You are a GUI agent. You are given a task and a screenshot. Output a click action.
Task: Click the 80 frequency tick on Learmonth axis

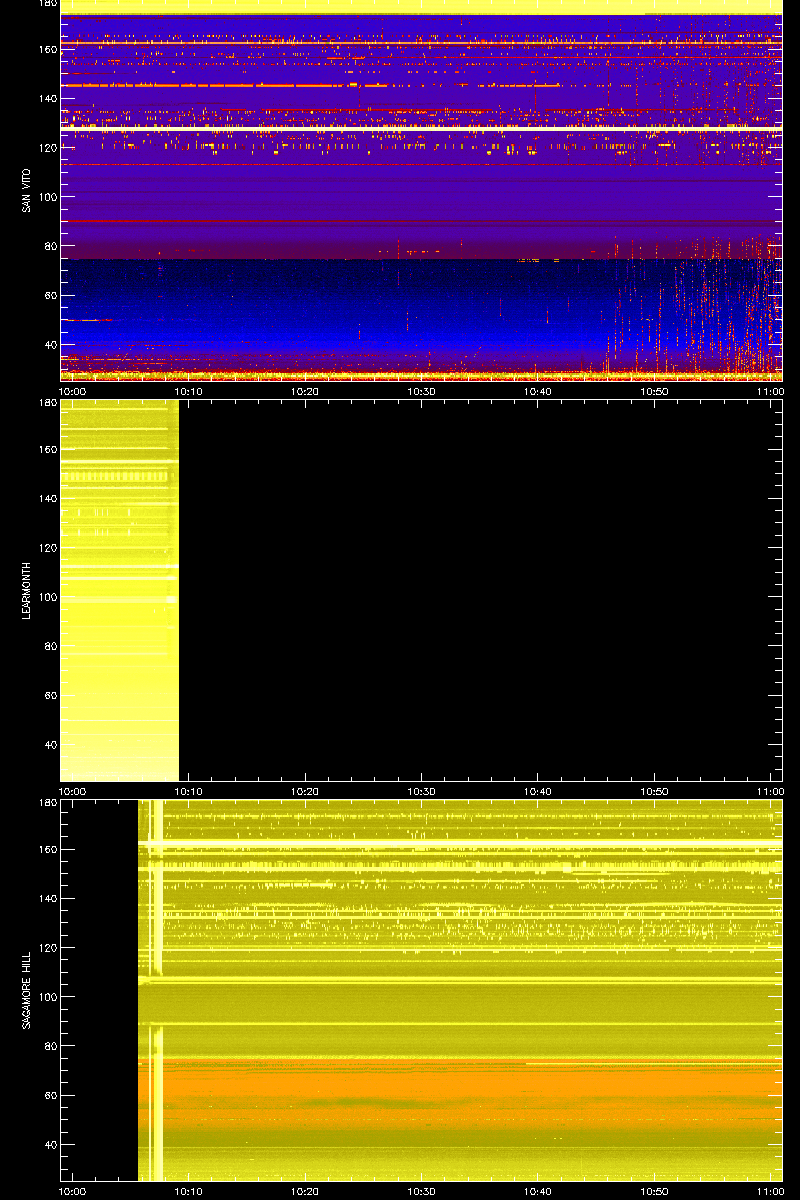click(49, 646)
